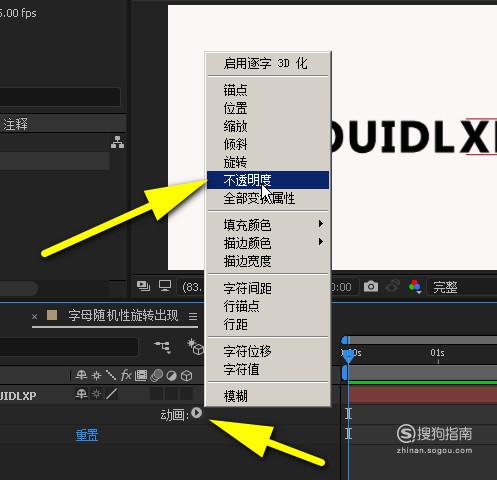Choose 全部变换属性 menu entry
The height and width of the screenshot is (480, 497).
(268, 199)
